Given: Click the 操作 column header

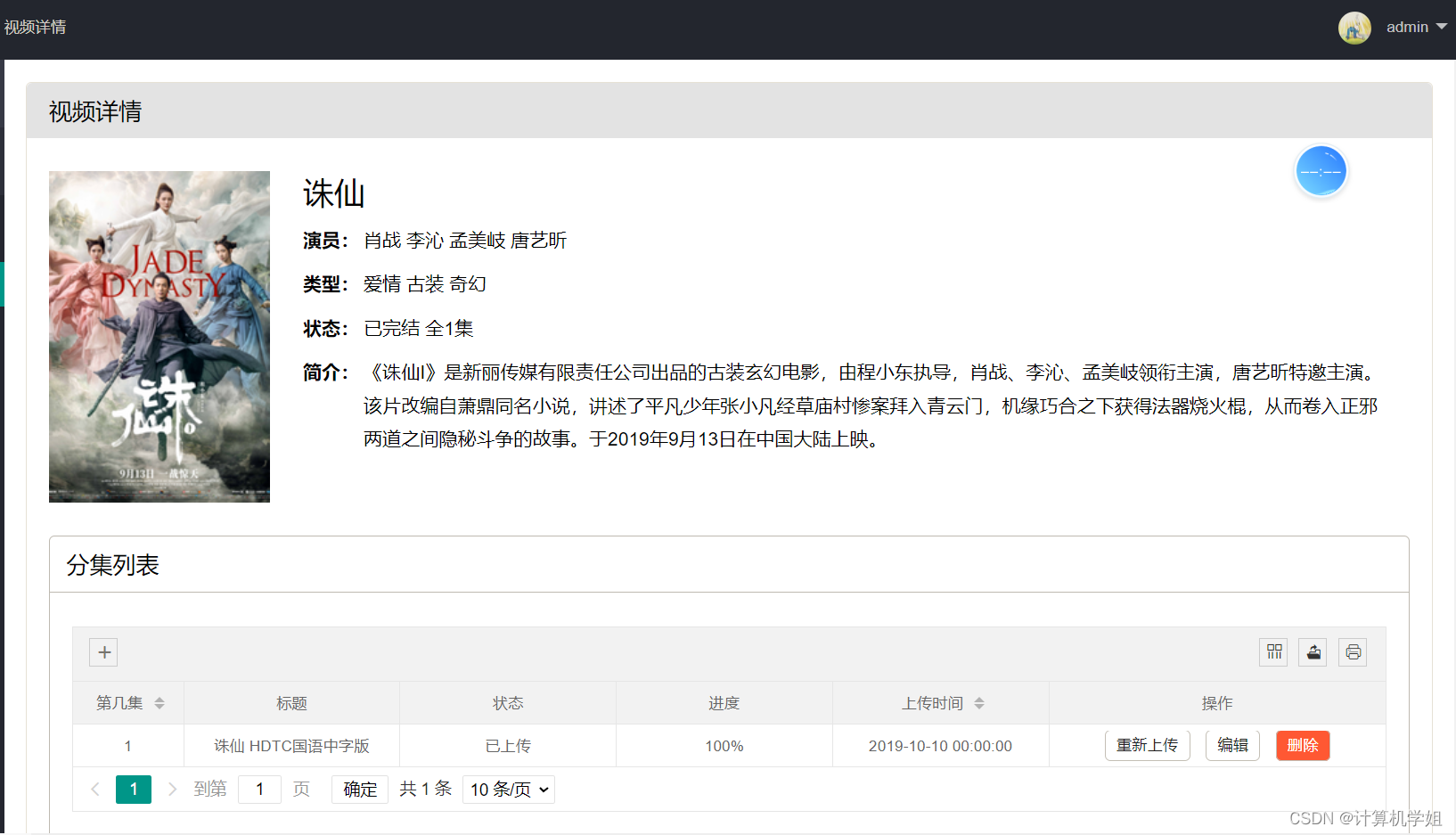Looking at the screenshot, I should tap(1217, 703).
